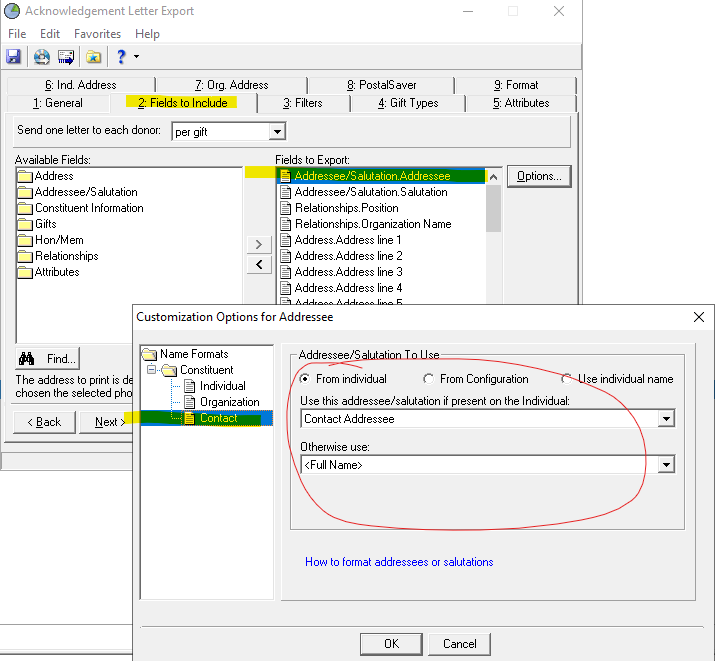The width and height of the screenshot is (715, 661).
Task: Switch to the 1: General tab
Action: click(x=58, y=103)
